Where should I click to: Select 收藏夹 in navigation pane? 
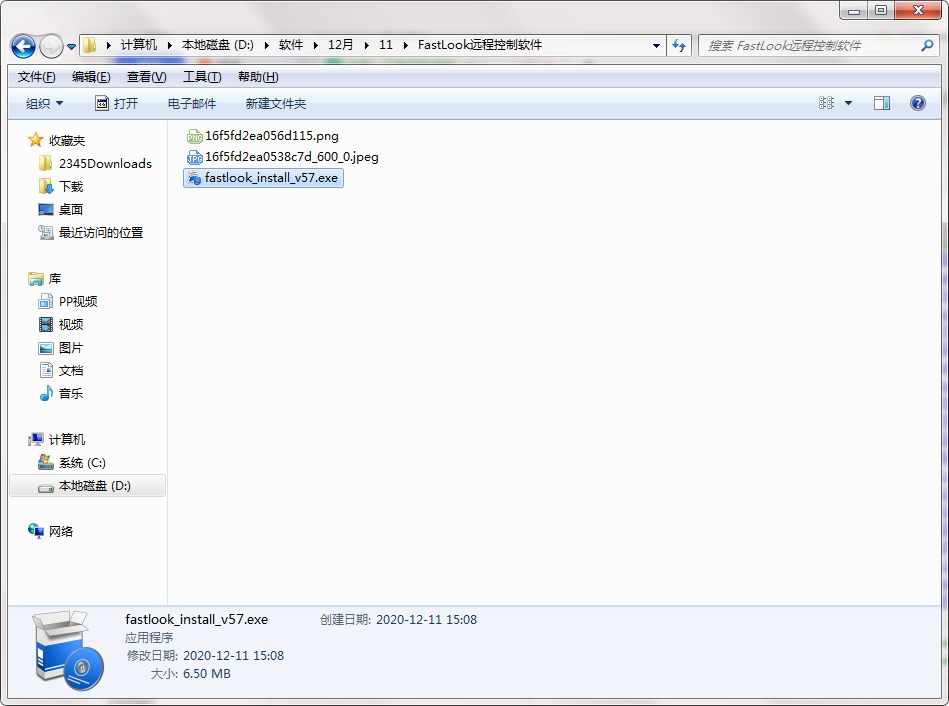tap(56, 140)
